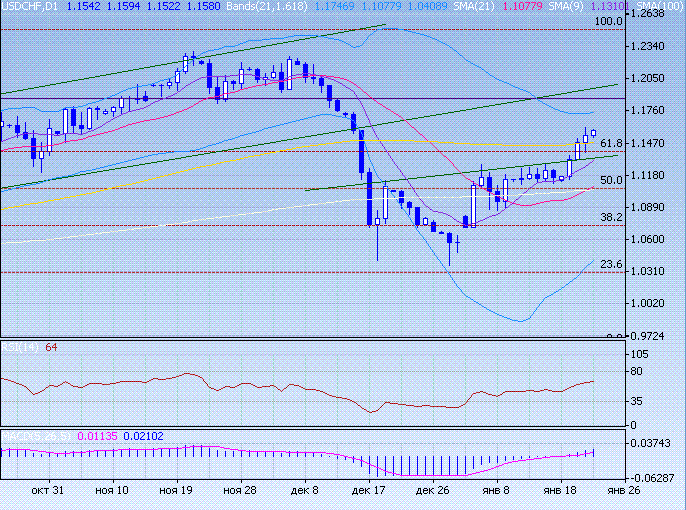Select the 'окт 31' date on time axis
This screenshot has width=686, height=510.
[x=47, y=491]
